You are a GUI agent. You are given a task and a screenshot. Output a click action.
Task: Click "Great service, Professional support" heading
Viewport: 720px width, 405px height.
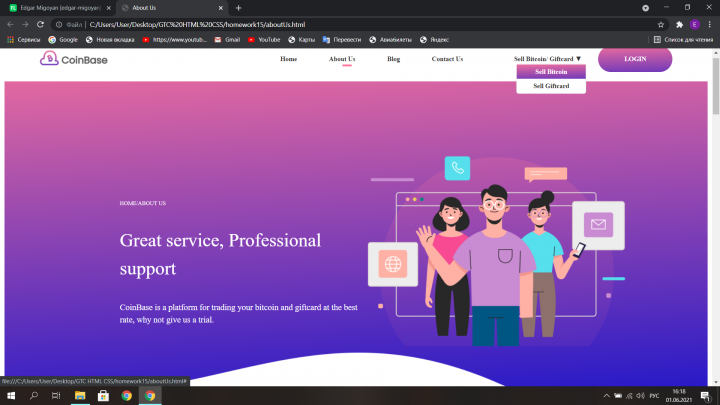click(x=220, y=254)
